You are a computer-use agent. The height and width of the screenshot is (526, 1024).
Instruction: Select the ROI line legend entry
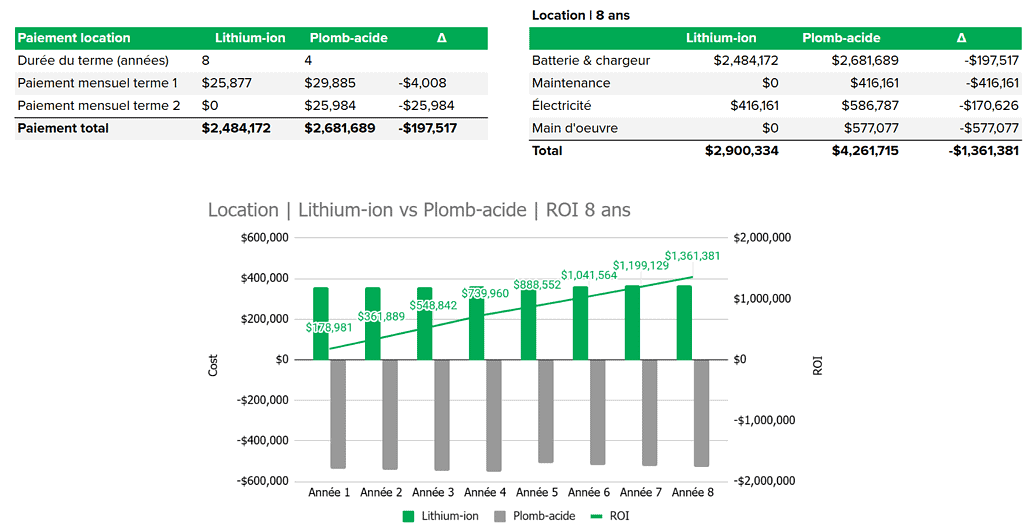click(610, 516)
